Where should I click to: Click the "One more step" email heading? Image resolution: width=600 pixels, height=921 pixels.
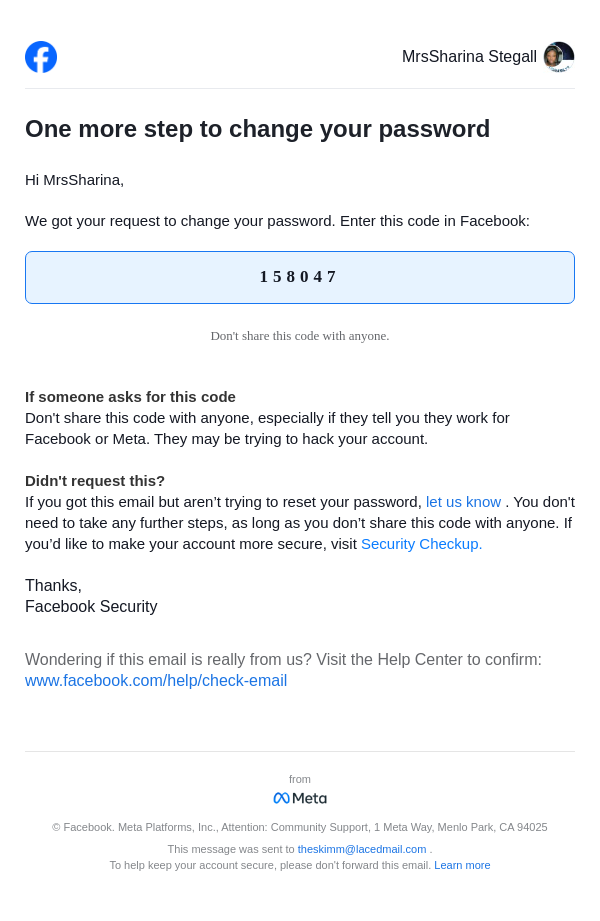tap(257, 129)
